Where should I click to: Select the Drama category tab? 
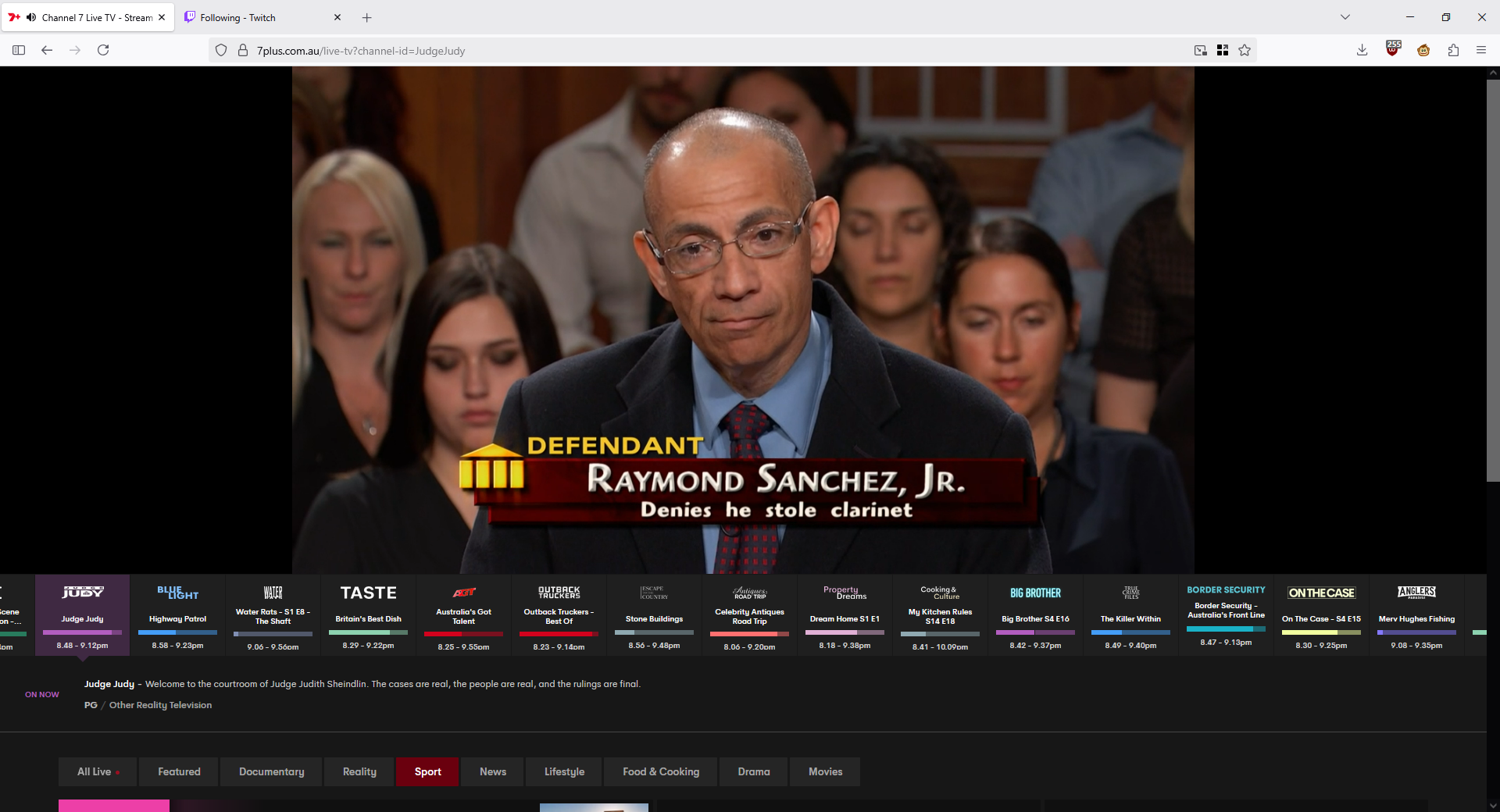click(754, 771)
